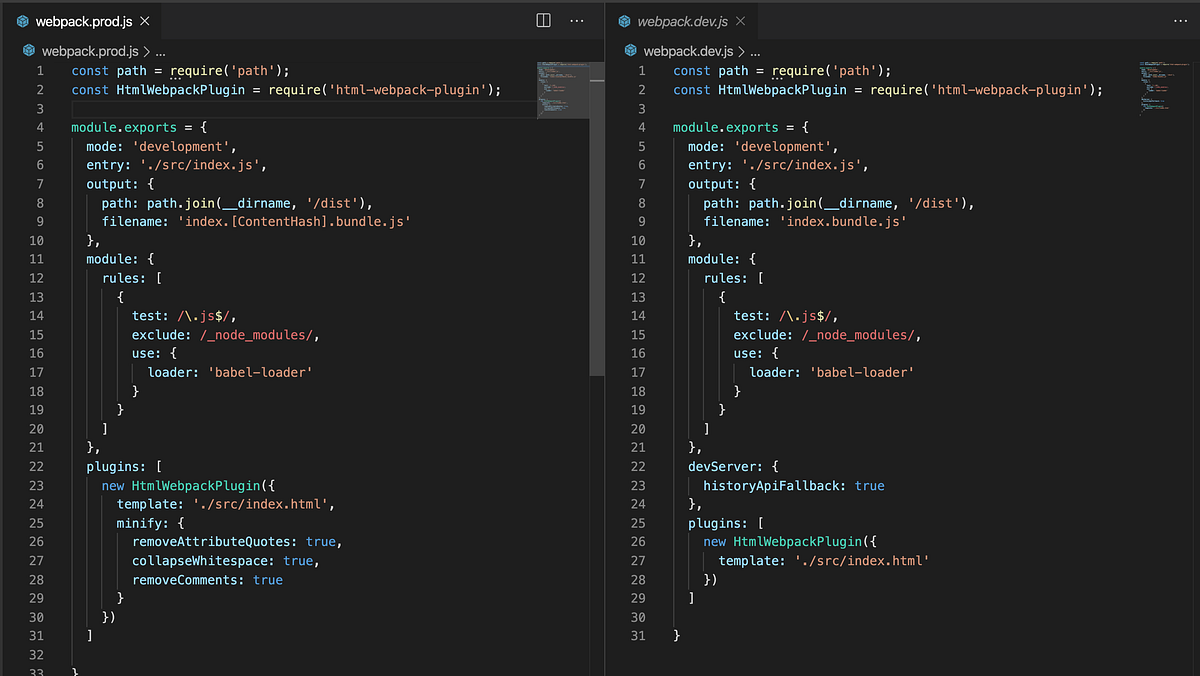
Task: Switch to the webpack.dev.js tab
Action: (680, 20)
